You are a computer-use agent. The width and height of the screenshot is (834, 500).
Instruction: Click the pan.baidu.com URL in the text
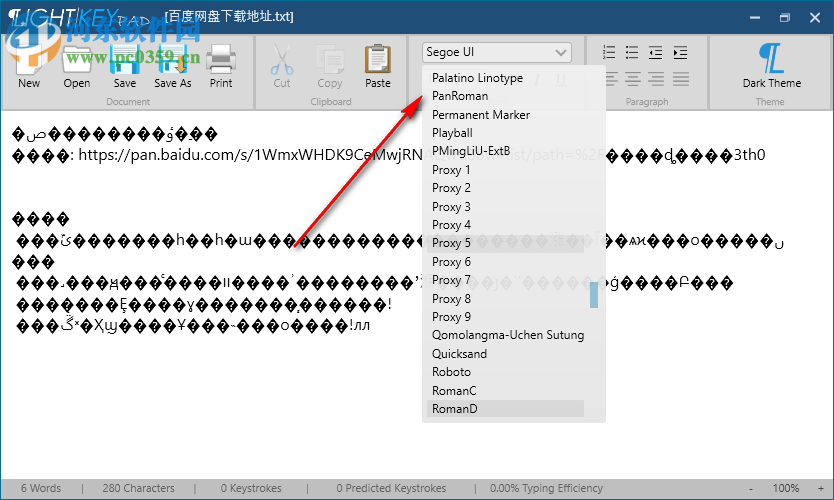[x=250, y=155]
